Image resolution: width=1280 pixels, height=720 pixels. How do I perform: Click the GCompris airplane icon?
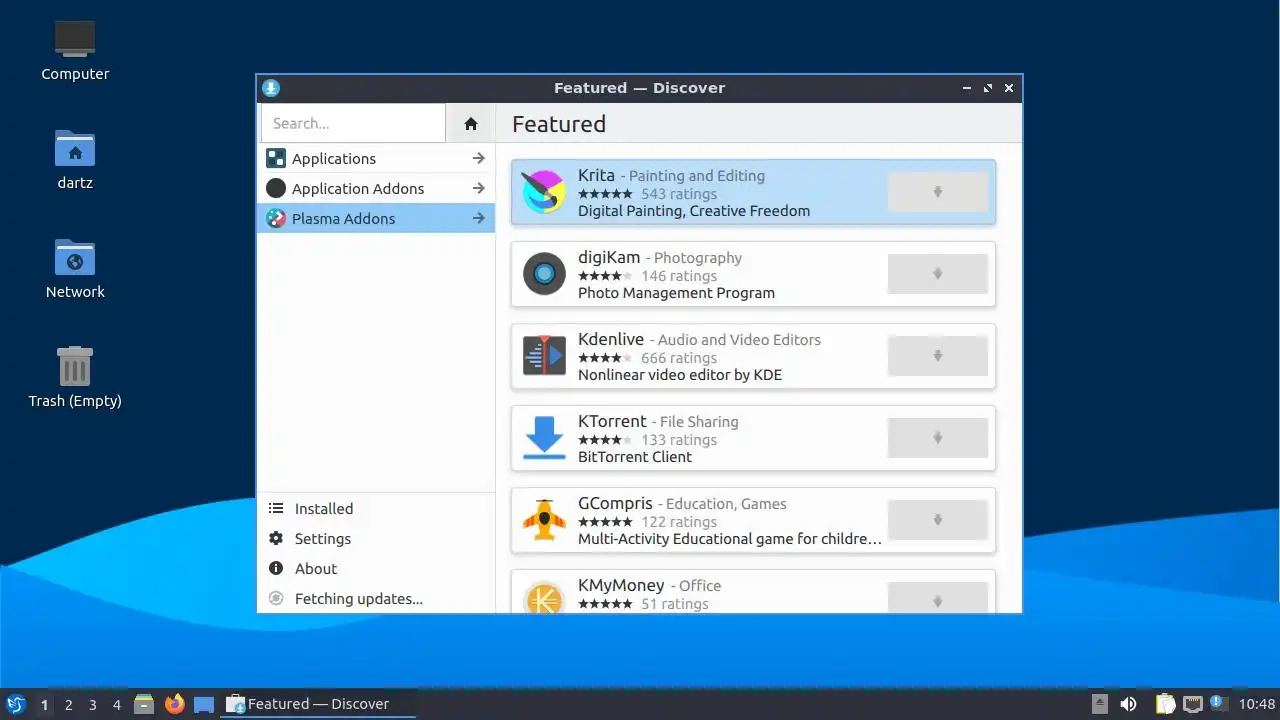tap(544, 520)
